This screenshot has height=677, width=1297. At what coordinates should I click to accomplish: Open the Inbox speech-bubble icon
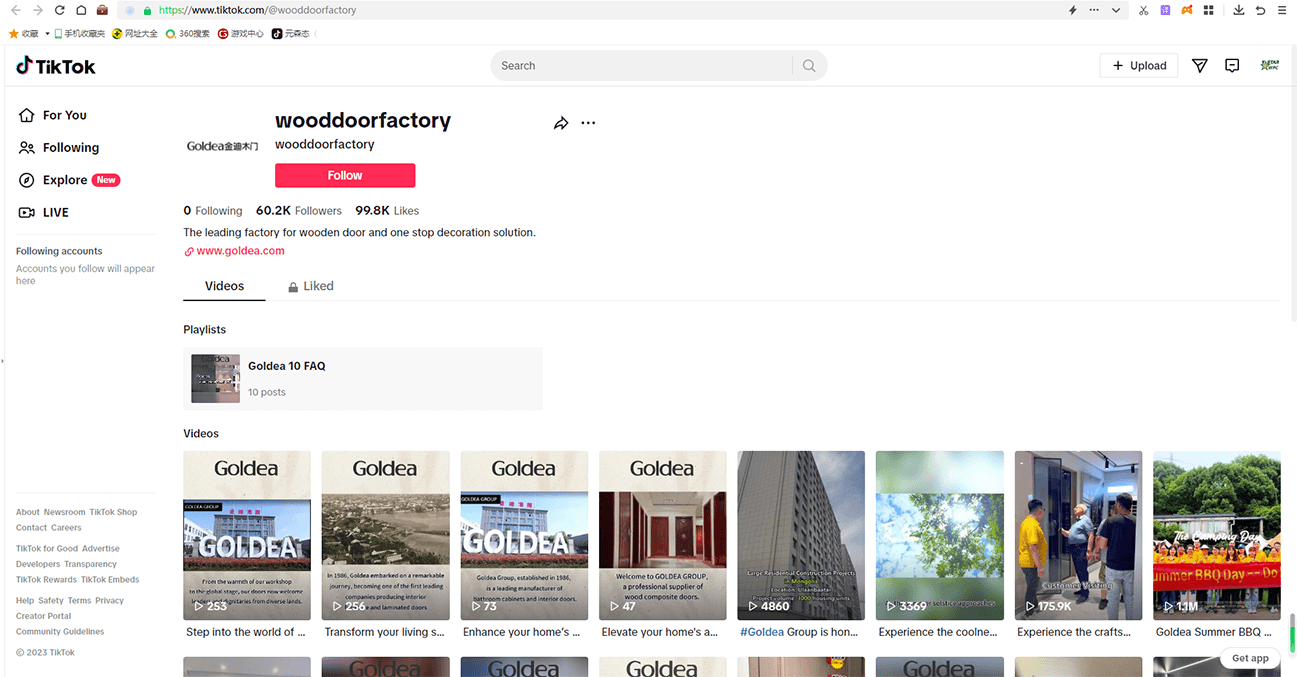click(x=1232, y=66)
